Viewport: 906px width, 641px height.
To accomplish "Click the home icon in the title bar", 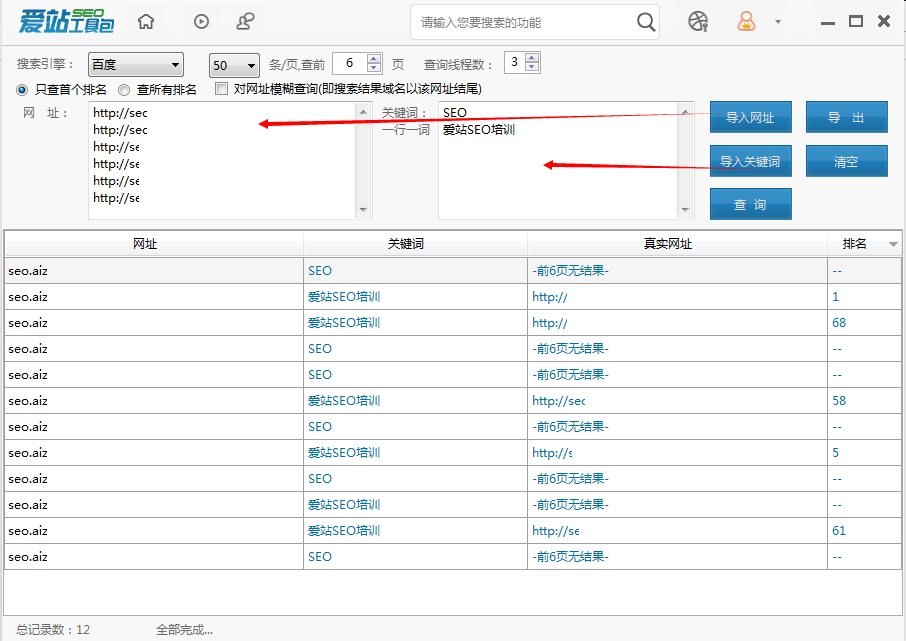I will click(144, 20).
